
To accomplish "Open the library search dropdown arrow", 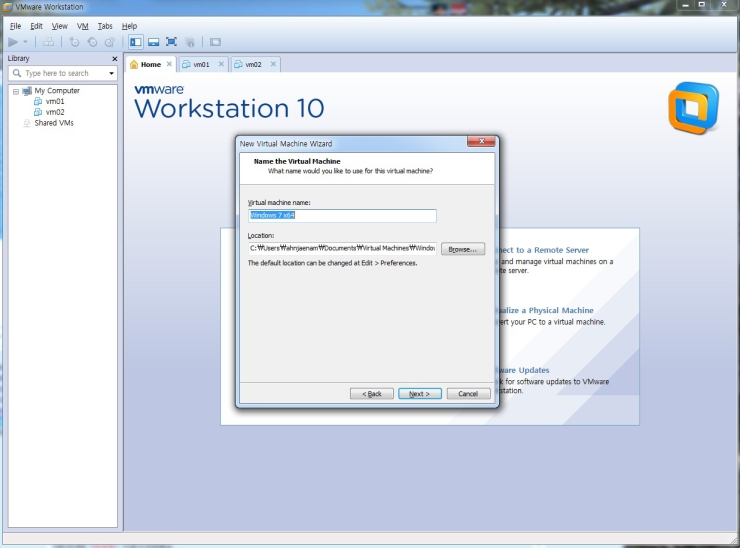I will (x=111, y=74).
